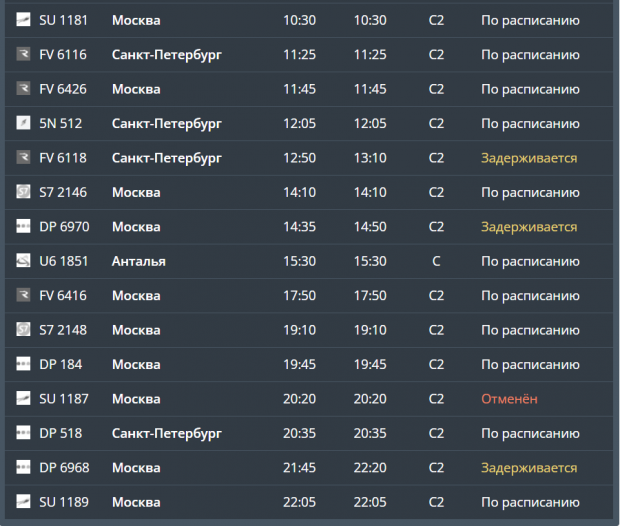Click Задерживается status for flight FV 6118

[529, 158]
